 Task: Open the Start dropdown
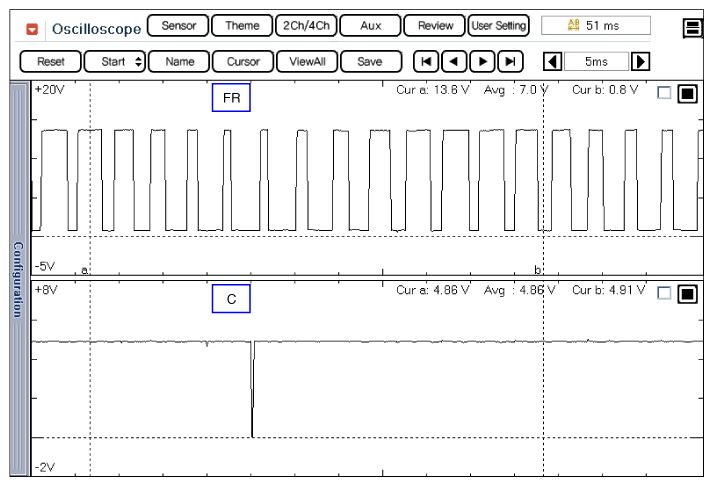[x=115, y=62]
